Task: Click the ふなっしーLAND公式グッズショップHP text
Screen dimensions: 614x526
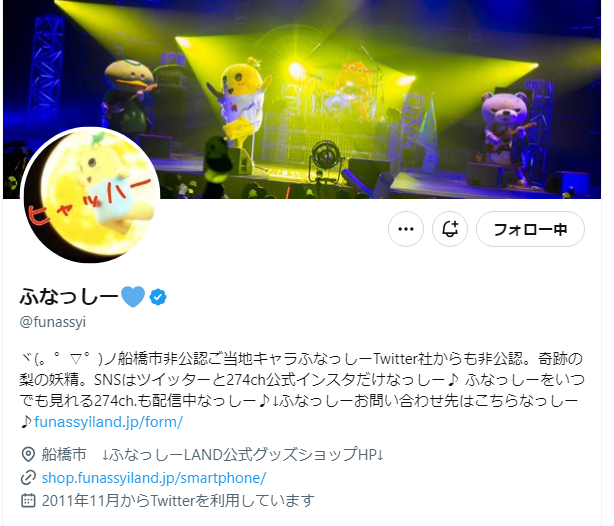Action: [243, 455]
